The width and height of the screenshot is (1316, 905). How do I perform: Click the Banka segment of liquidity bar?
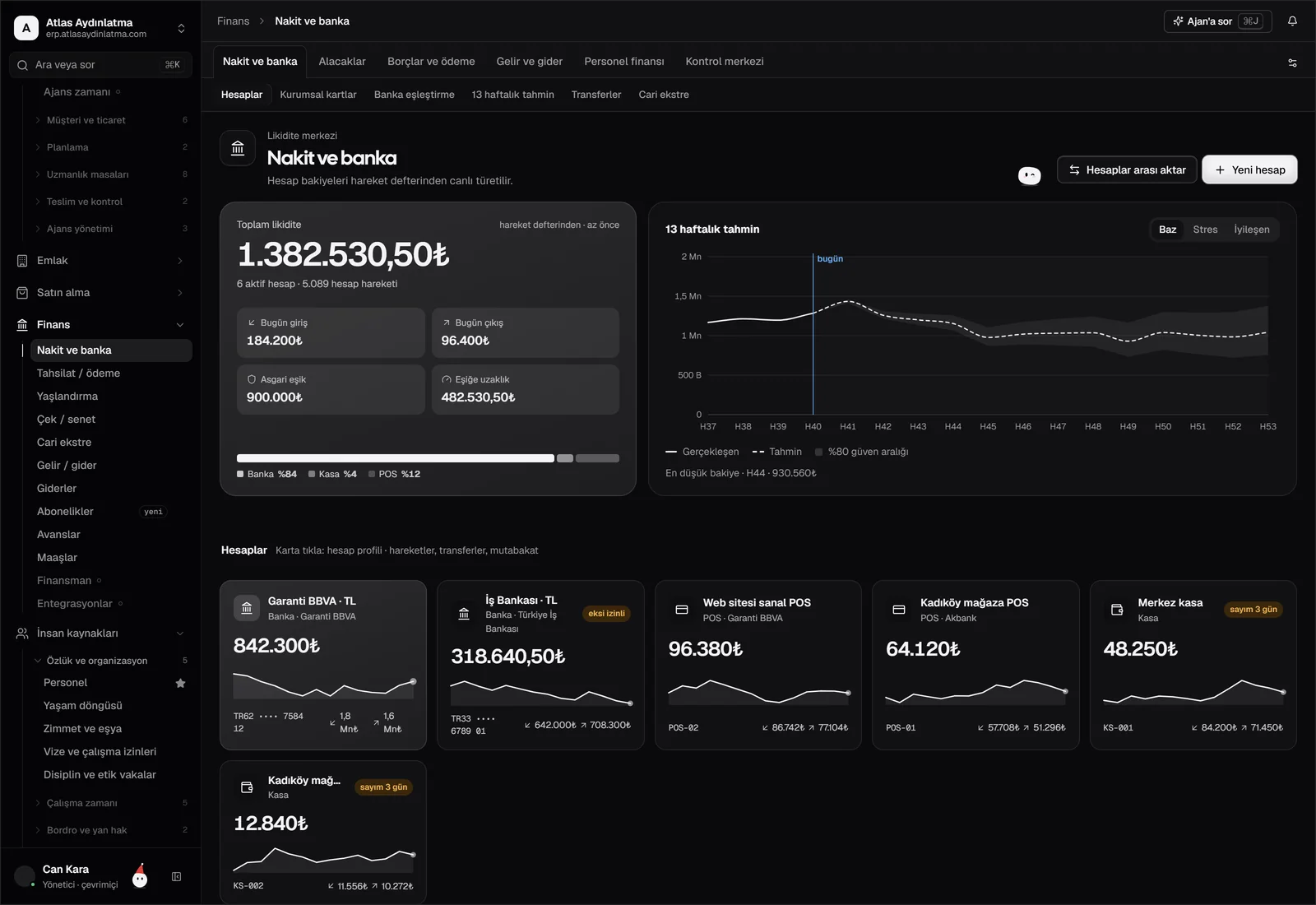coord(395,458)
